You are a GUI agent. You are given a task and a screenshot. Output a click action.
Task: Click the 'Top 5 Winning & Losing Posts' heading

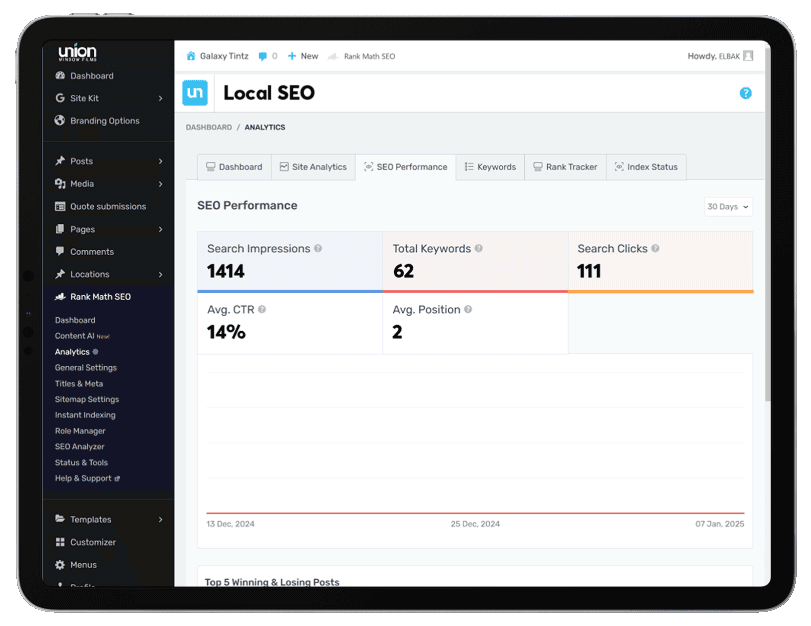[272, 582]
